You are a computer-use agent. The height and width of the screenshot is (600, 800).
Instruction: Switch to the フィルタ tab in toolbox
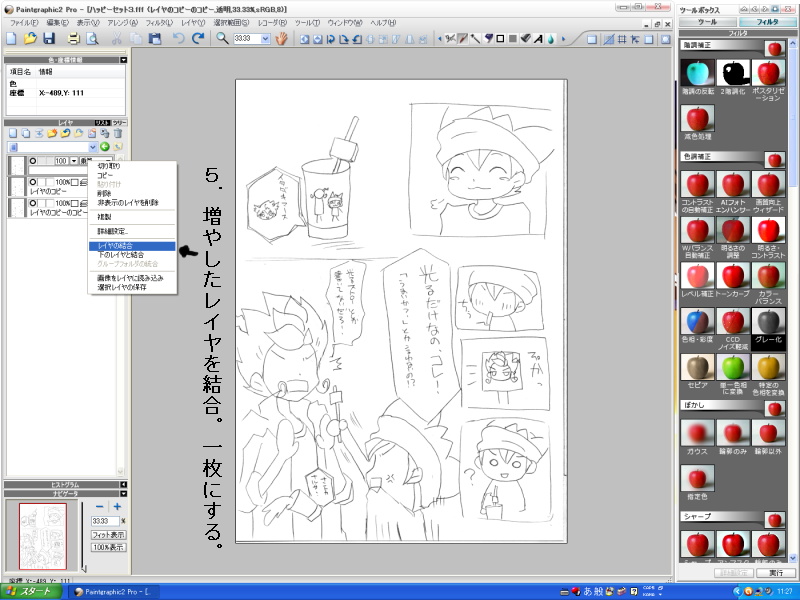pyautogui.click(x=767, y=22)
